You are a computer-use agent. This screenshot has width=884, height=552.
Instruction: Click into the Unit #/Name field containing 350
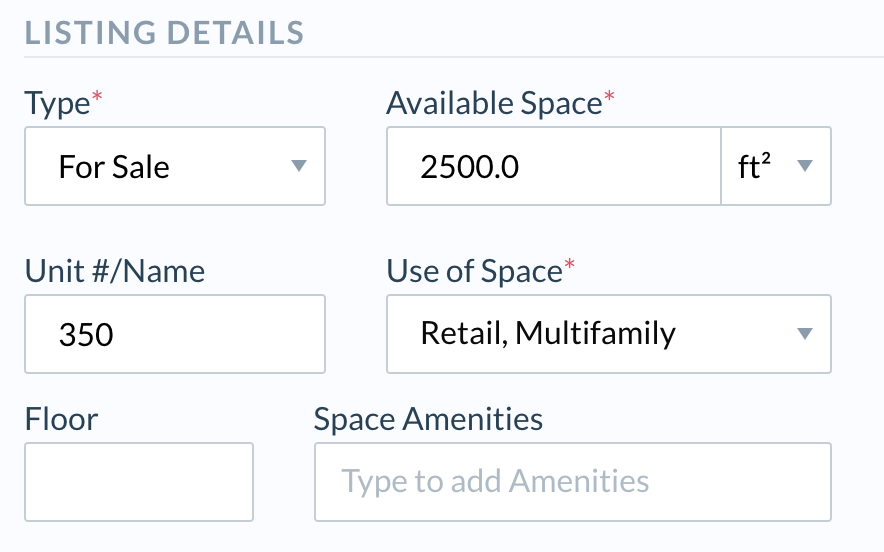coord(175,334)
